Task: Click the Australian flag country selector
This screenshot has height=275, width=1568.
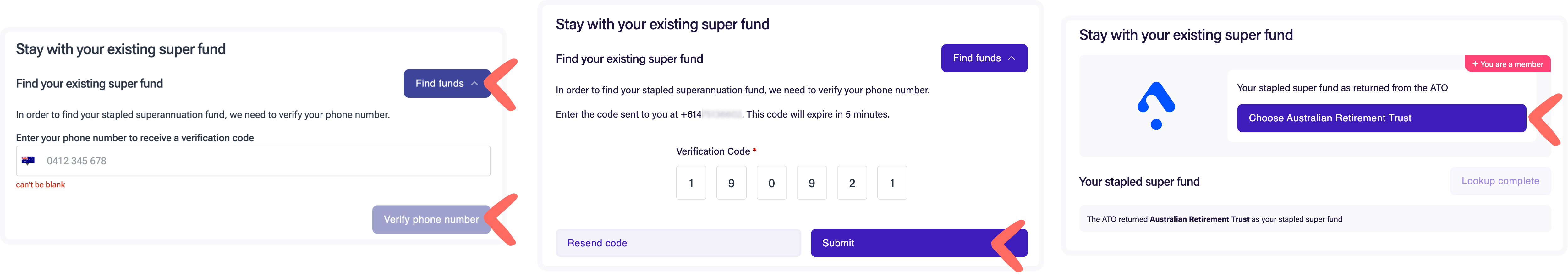Action: tap(28, 161)
